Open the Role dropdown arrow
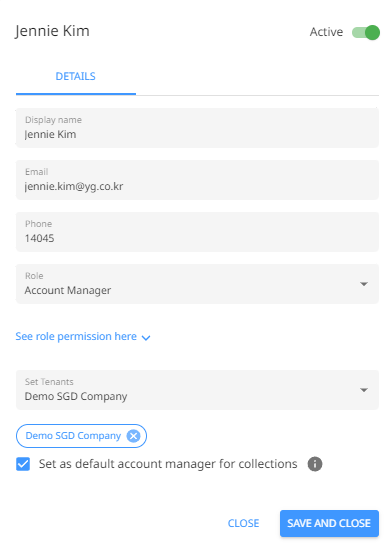This screenshot has width=392, height=551. (364, 284)
